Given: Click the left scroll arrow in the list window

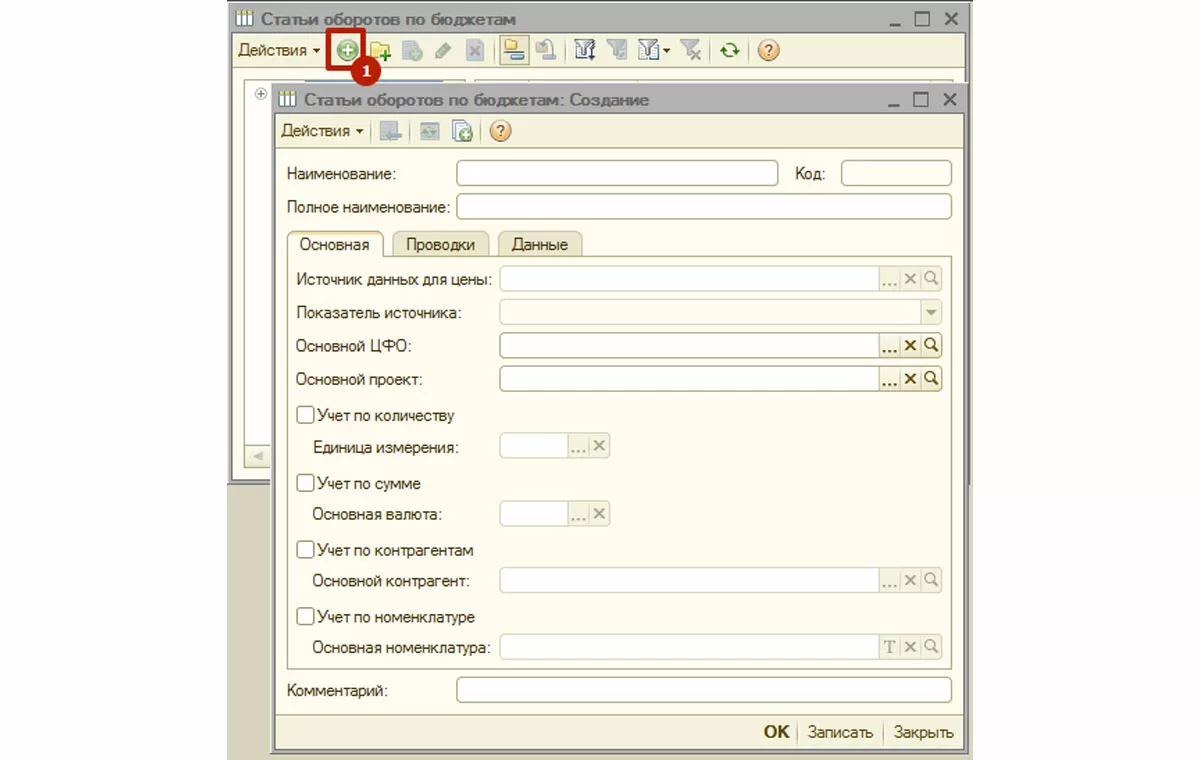Looking at the screenshot, I should pyautogui.click(x=257, y=456).
